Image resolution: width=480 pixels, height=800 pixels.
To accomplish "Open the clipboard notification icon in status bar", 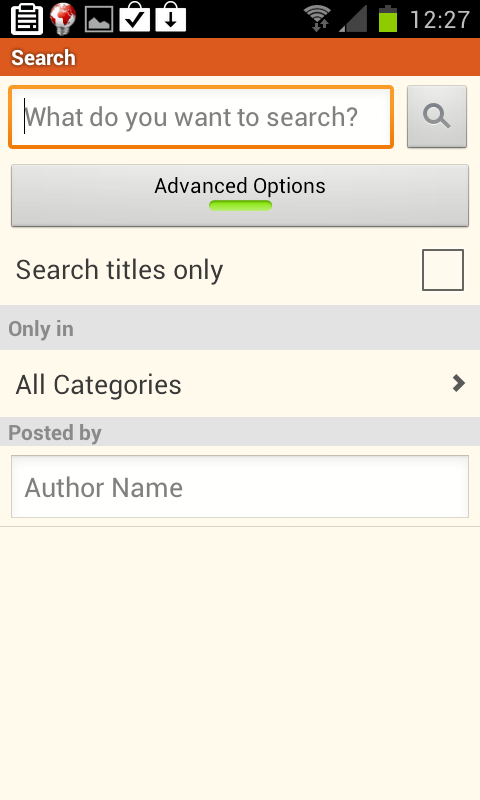I will coord(27,19).
